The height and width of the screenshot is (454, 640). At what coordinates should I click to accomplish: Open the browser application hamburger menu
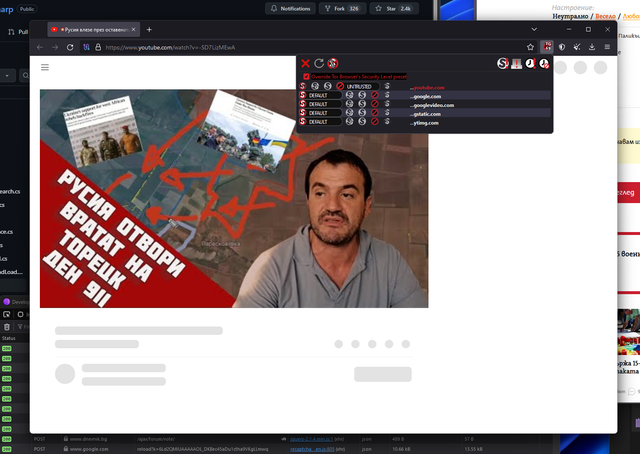(607, 47)
